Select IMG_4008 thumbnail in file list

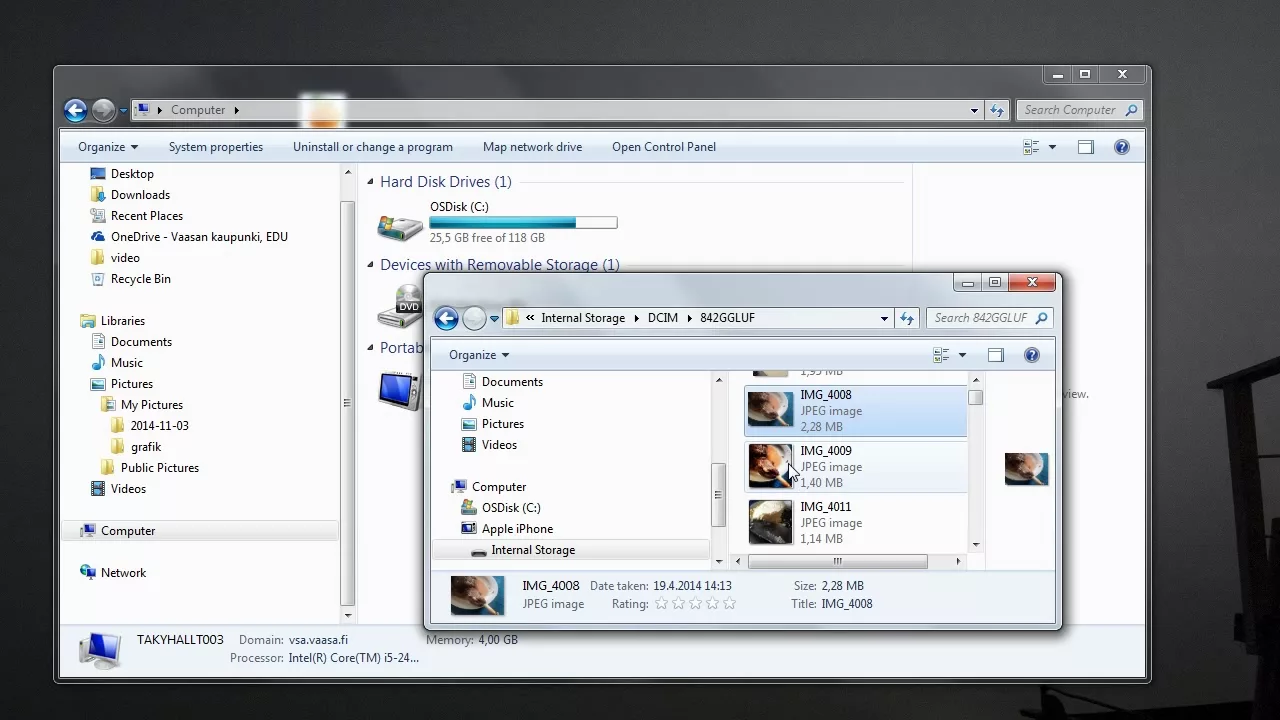(770, 410)
